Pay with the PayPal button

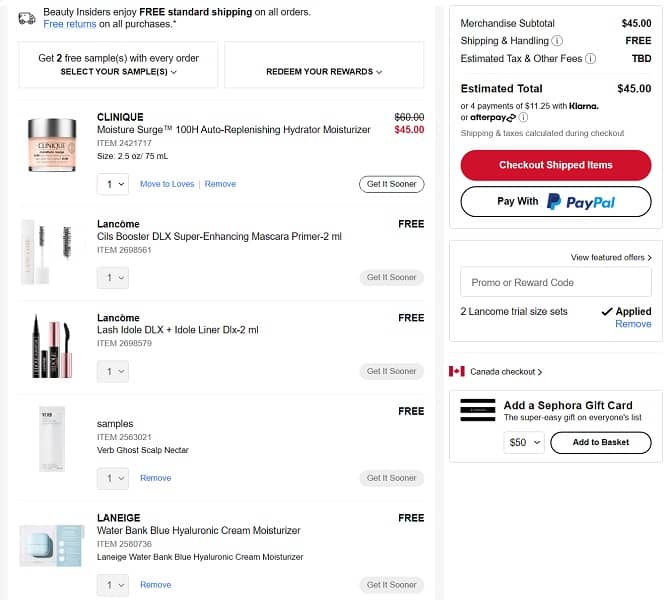(x=555, y=202)
